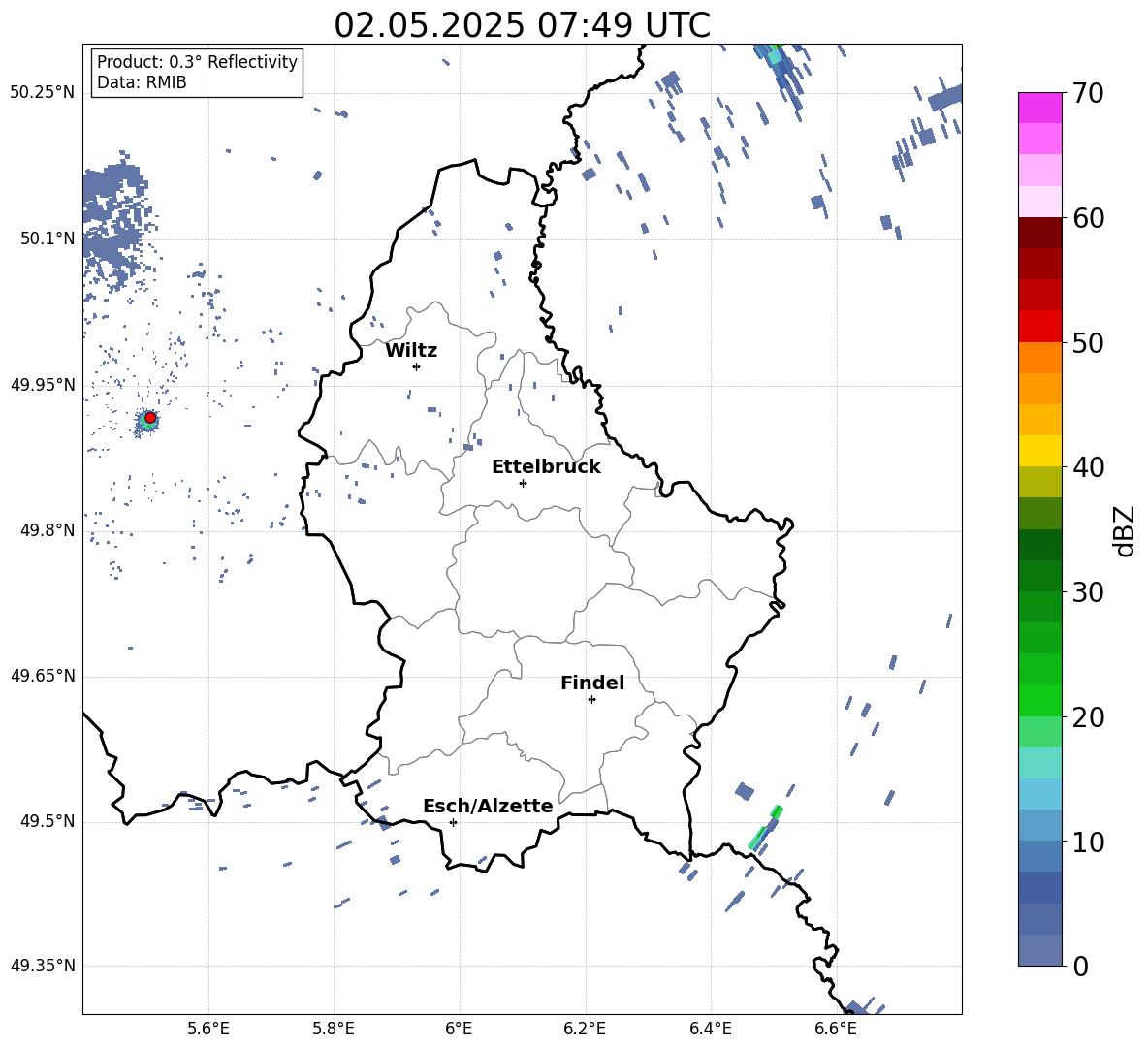Image resolution: width=1148 pixels, height=1048 pixels.
Task: Click the magenta top swatch of the colorbar
Action: tap(1040, 108)
